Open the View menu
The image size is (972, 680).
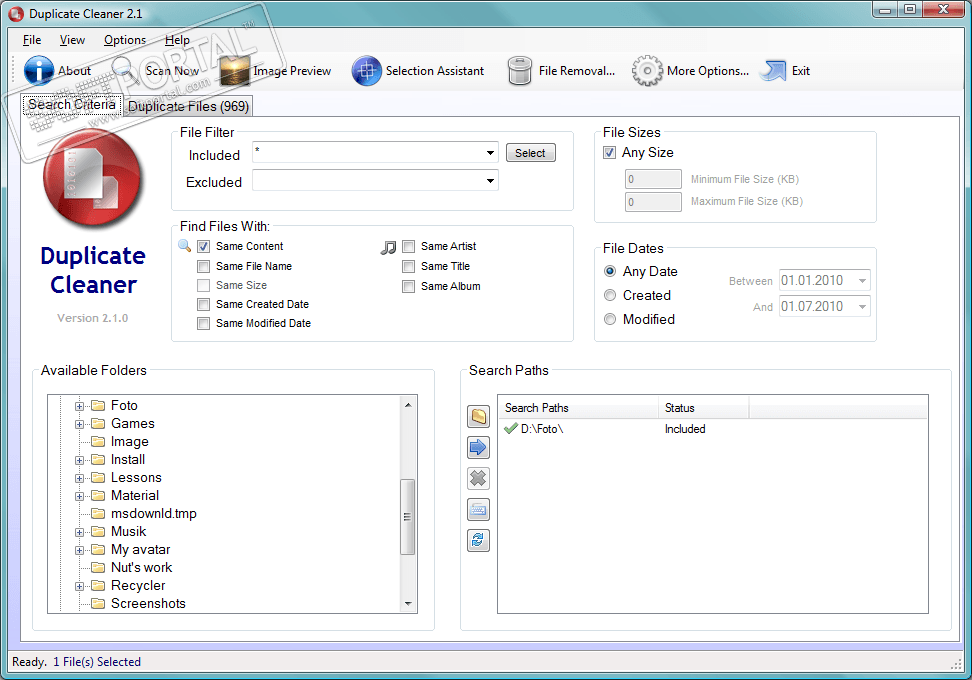point(72,40)
